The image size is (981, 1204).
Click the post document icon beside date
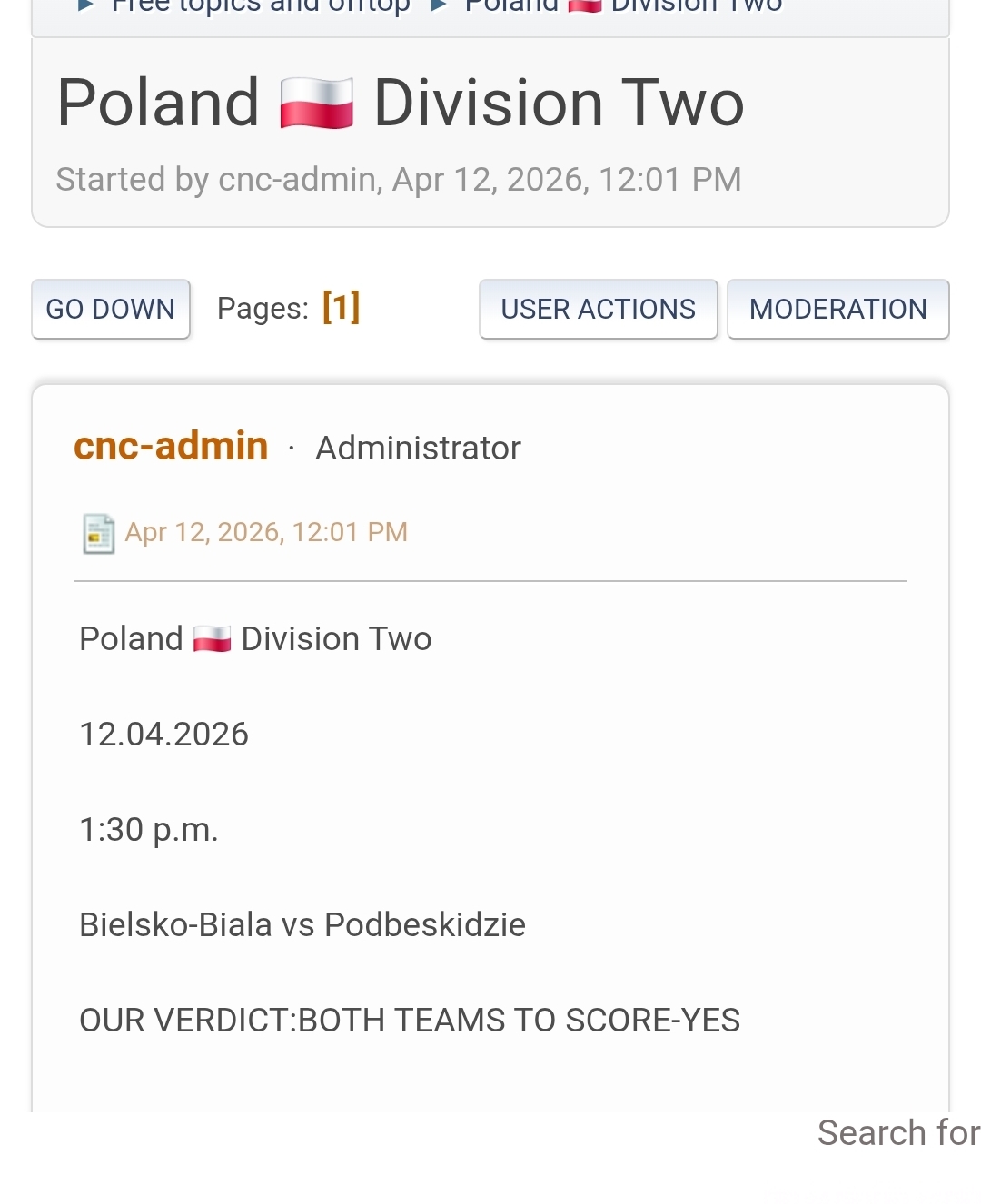[x=98, y=533]
